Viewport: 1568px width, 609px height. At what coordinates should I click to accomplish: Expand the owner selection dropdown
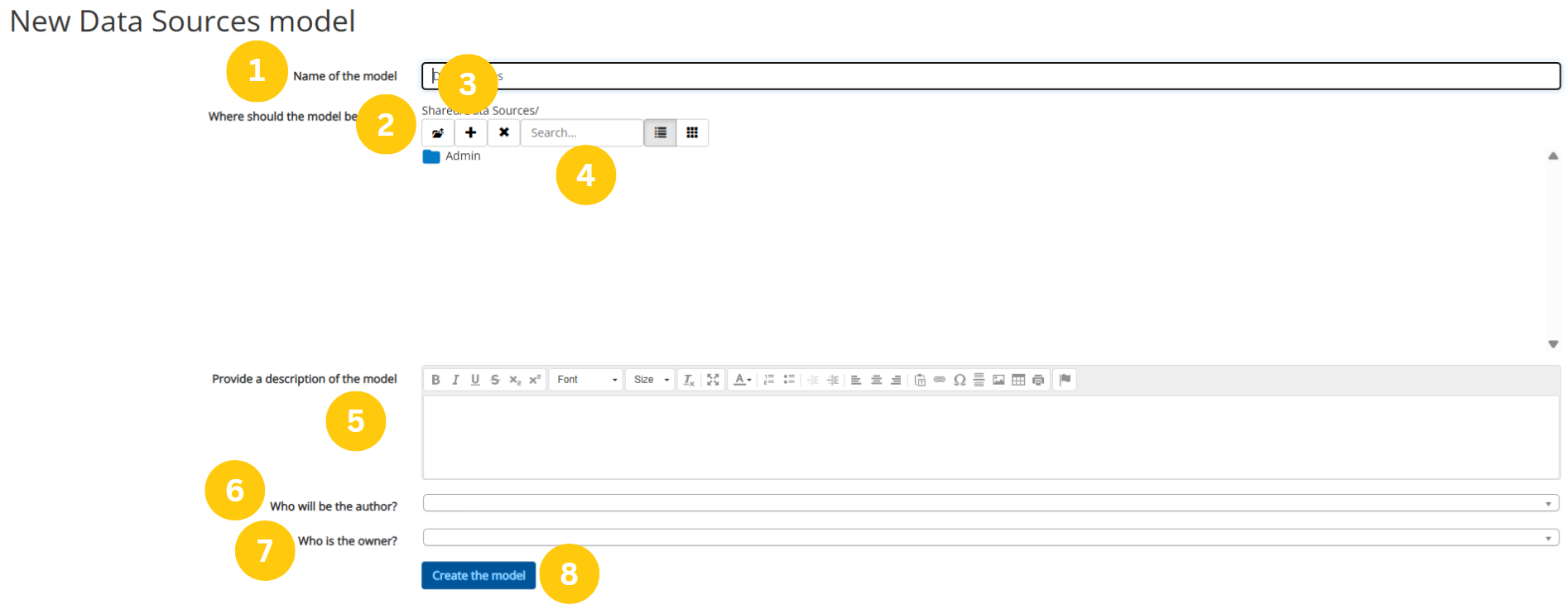click(x=990, y=538)
